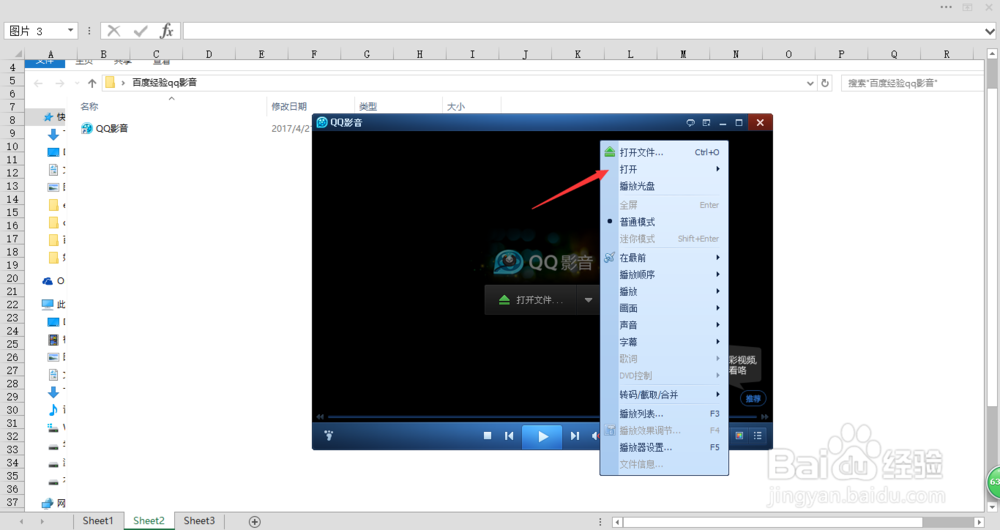Click the colorful skin icon in QQ影音
This screenshot has height=530, width=1000.
pos(739,436)
